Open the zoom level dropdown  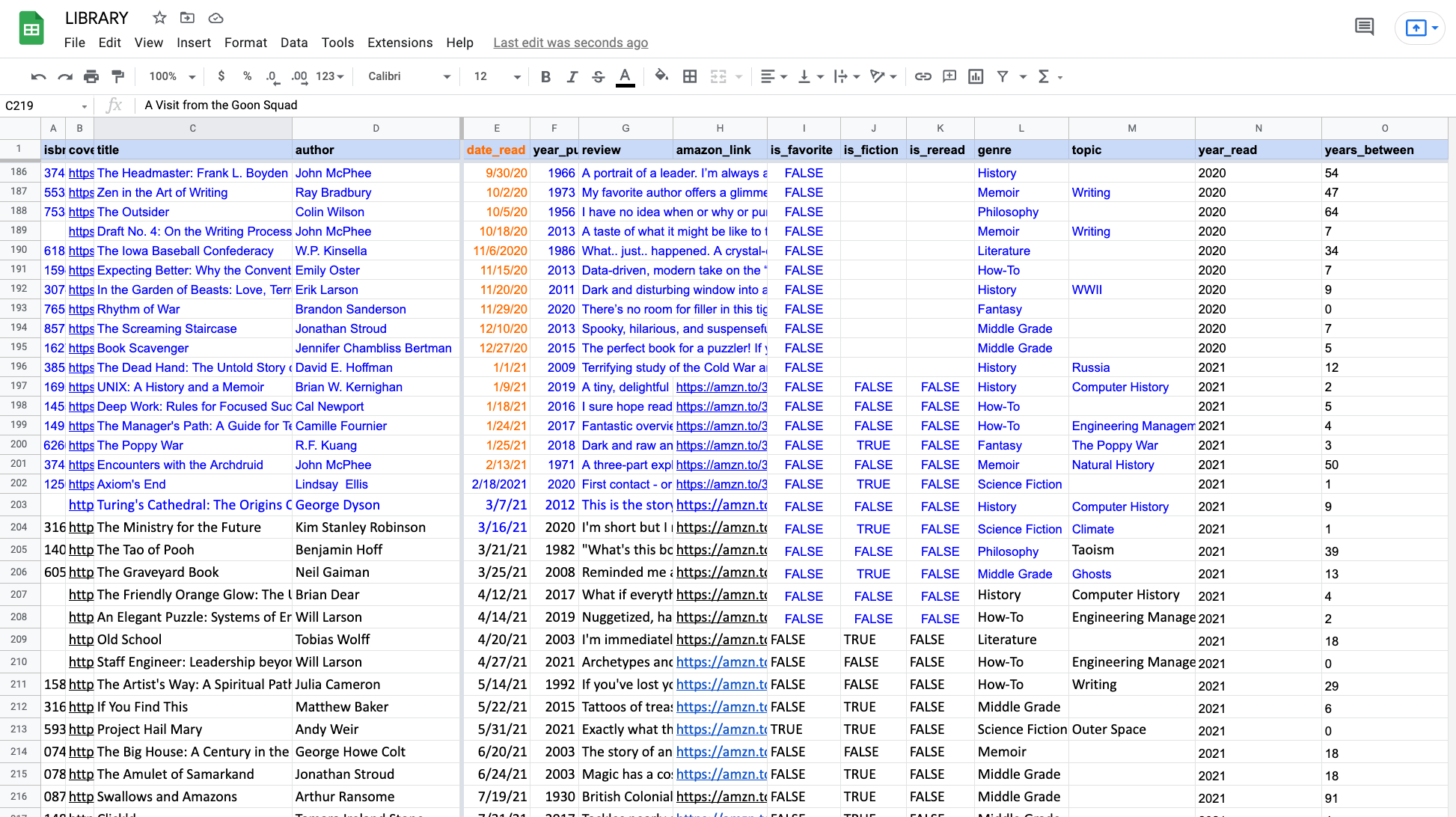[x=171, y=76]
